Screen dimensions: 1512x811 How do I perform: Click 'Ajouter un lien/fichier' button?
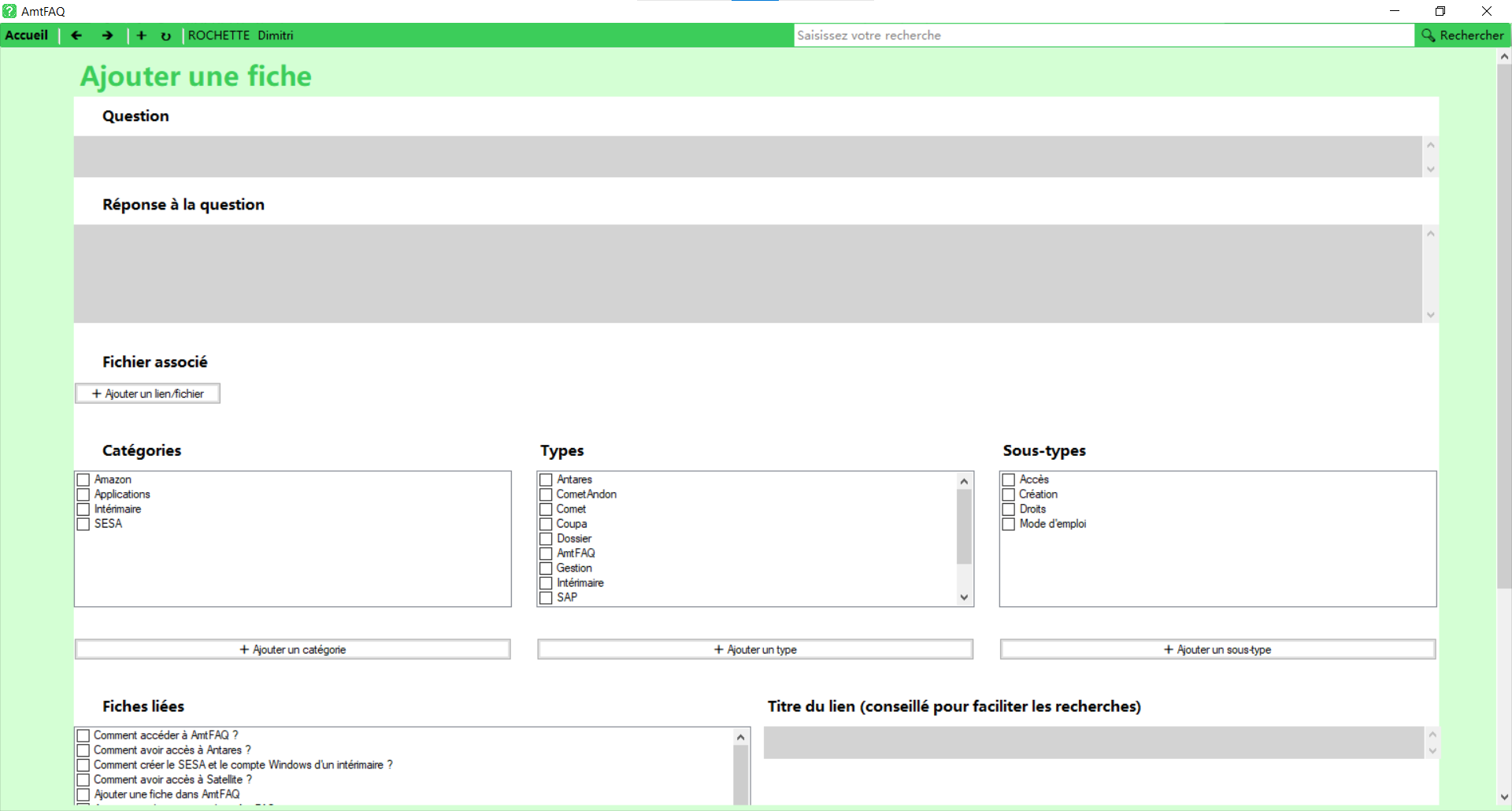click(x=148, y=394)
